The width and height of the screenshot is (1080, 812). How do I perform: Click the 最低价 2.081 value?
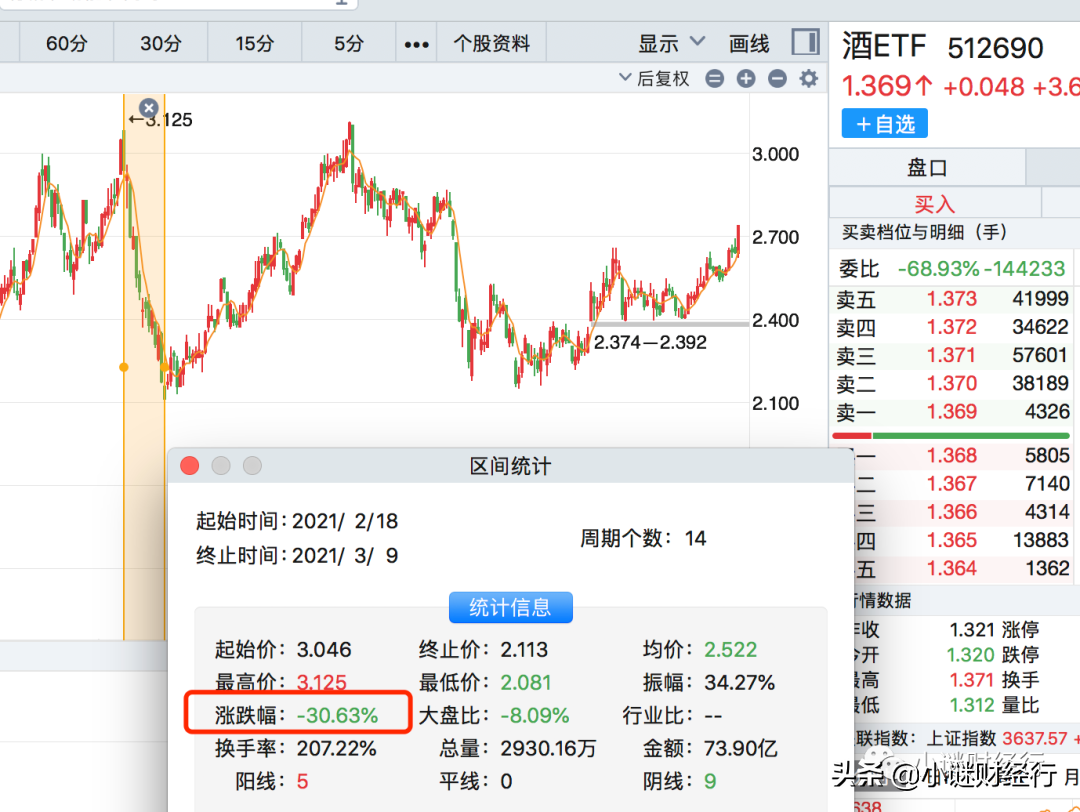(526, 683)
